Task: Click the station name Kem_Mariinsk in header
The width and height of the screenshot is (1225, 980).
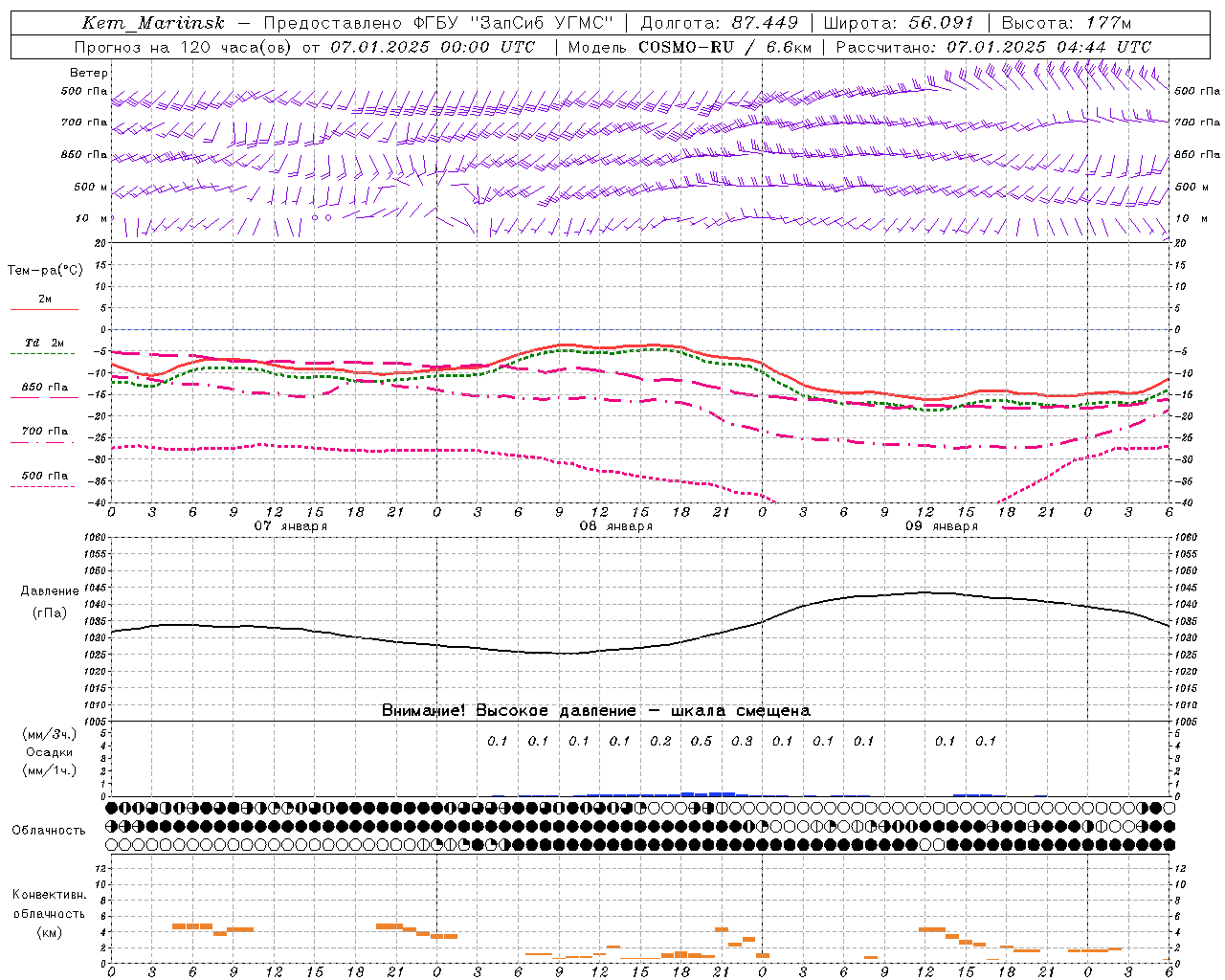Action: tap(153, 23)
